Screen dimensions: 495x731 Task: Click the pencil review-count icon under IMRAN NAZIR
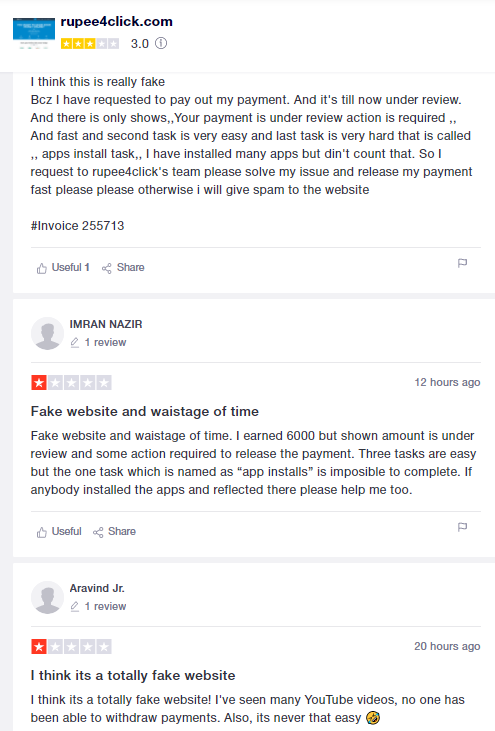coord(75,343)
